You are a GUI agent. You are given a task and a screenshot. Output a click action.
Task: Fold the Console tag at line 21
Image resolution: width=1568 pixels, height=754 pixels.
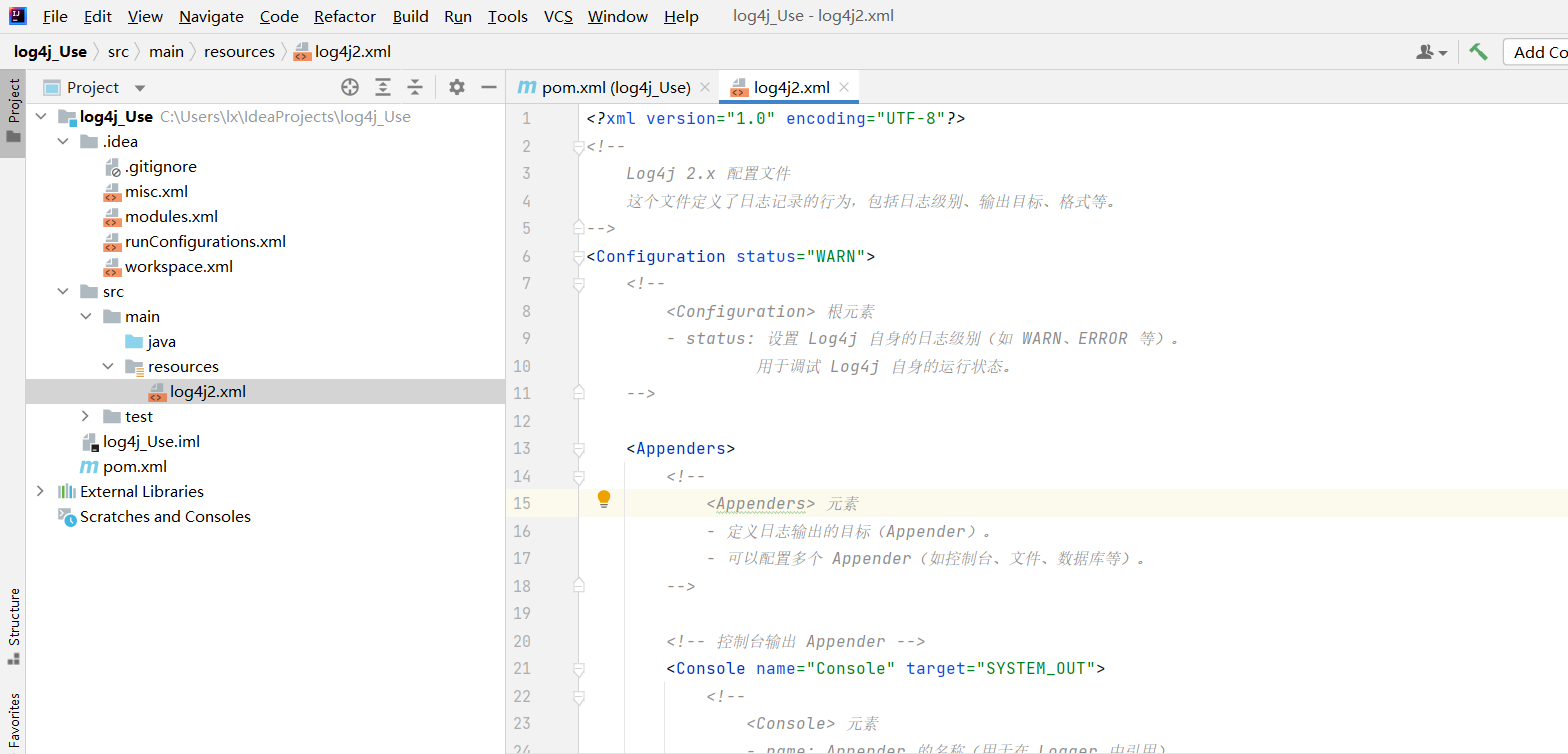click(578, 669)
